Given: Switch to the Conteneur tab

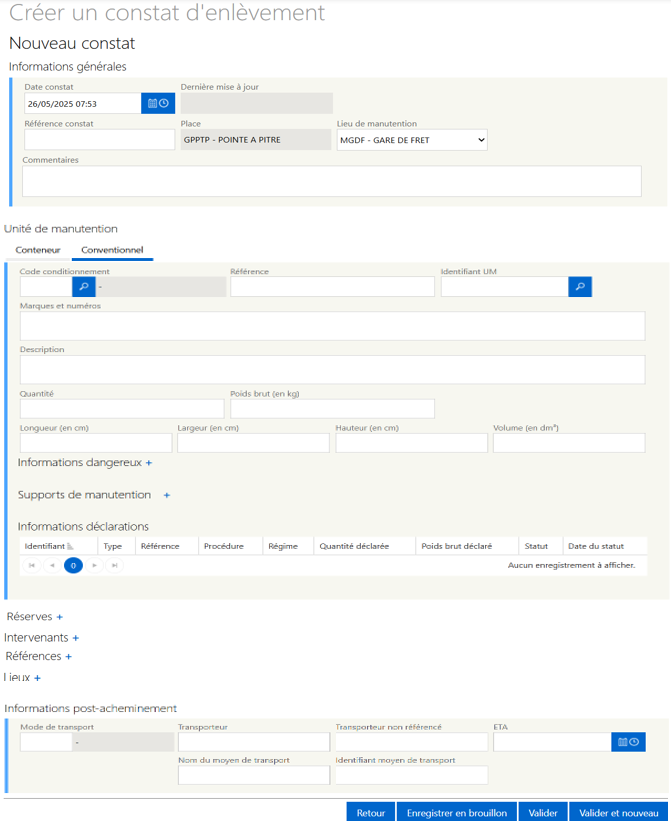Looking at the screenshot, I should click(38, 250).
